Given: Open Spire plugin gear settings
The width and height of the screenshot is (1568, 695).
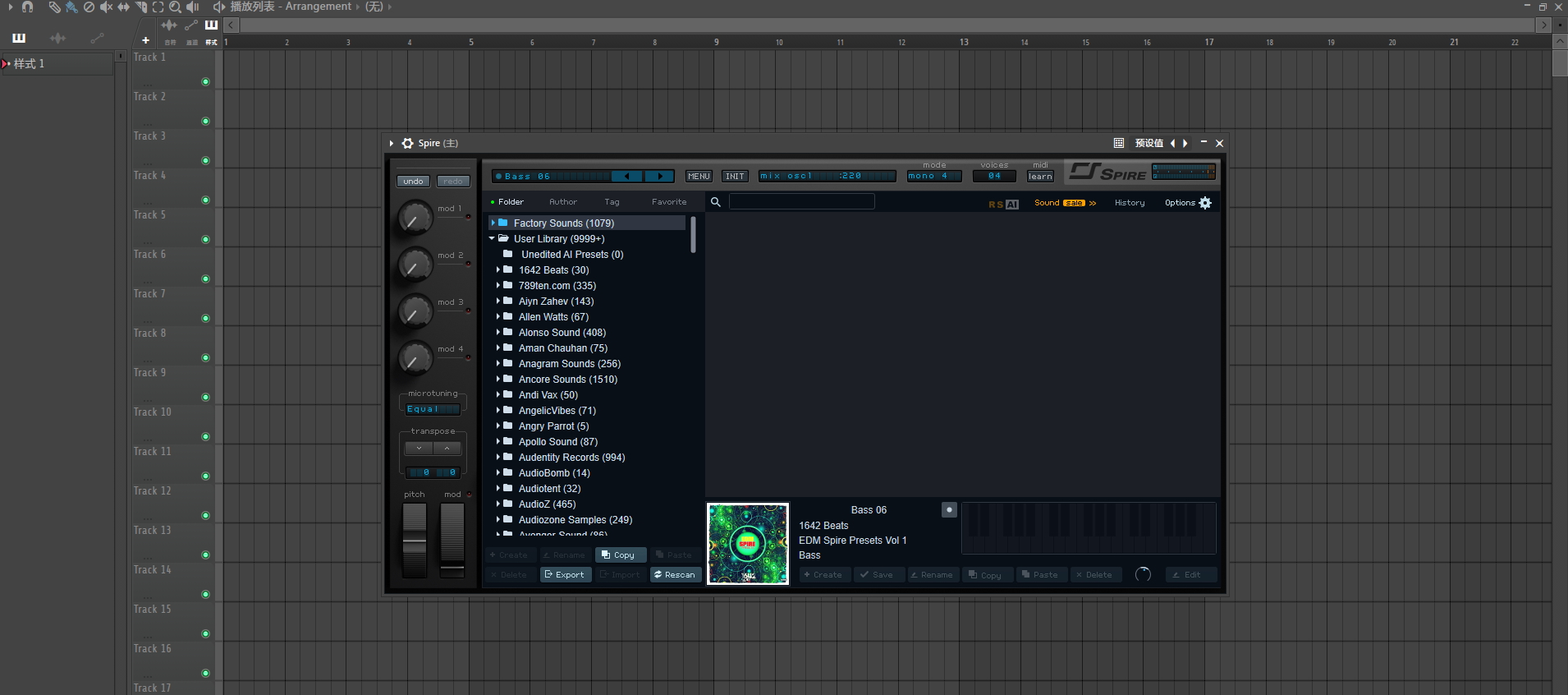Looking at the screenshot, I should tap(407, 143).
